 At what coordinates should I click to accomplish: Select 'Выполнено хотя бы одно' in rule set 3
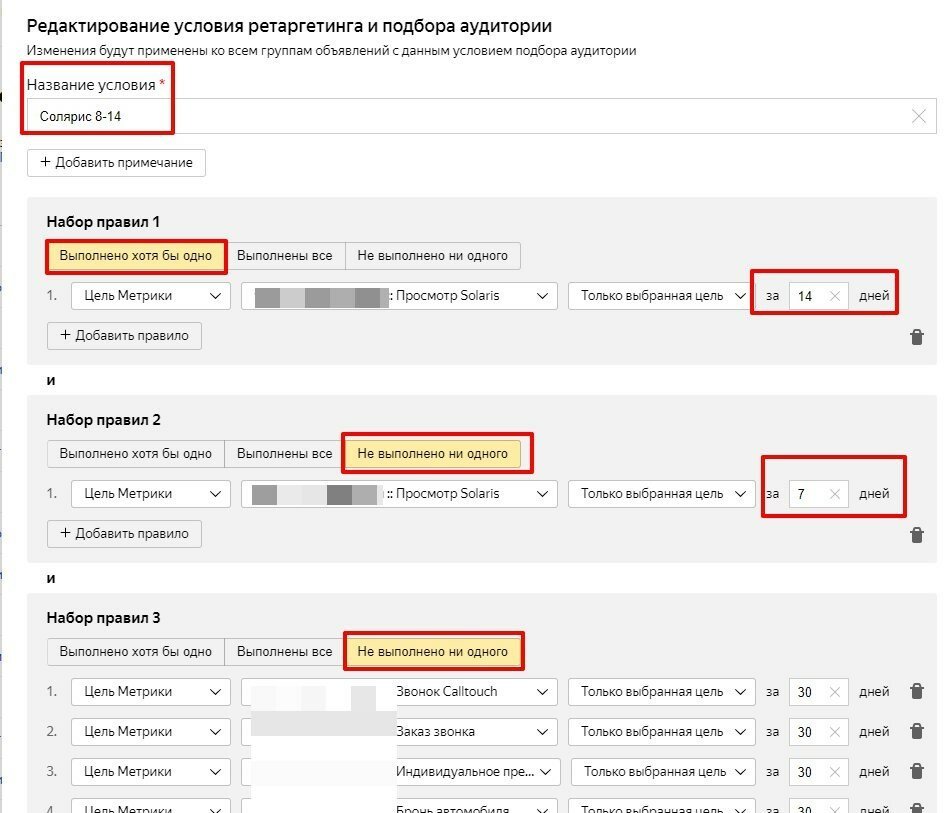pos(135,652)
